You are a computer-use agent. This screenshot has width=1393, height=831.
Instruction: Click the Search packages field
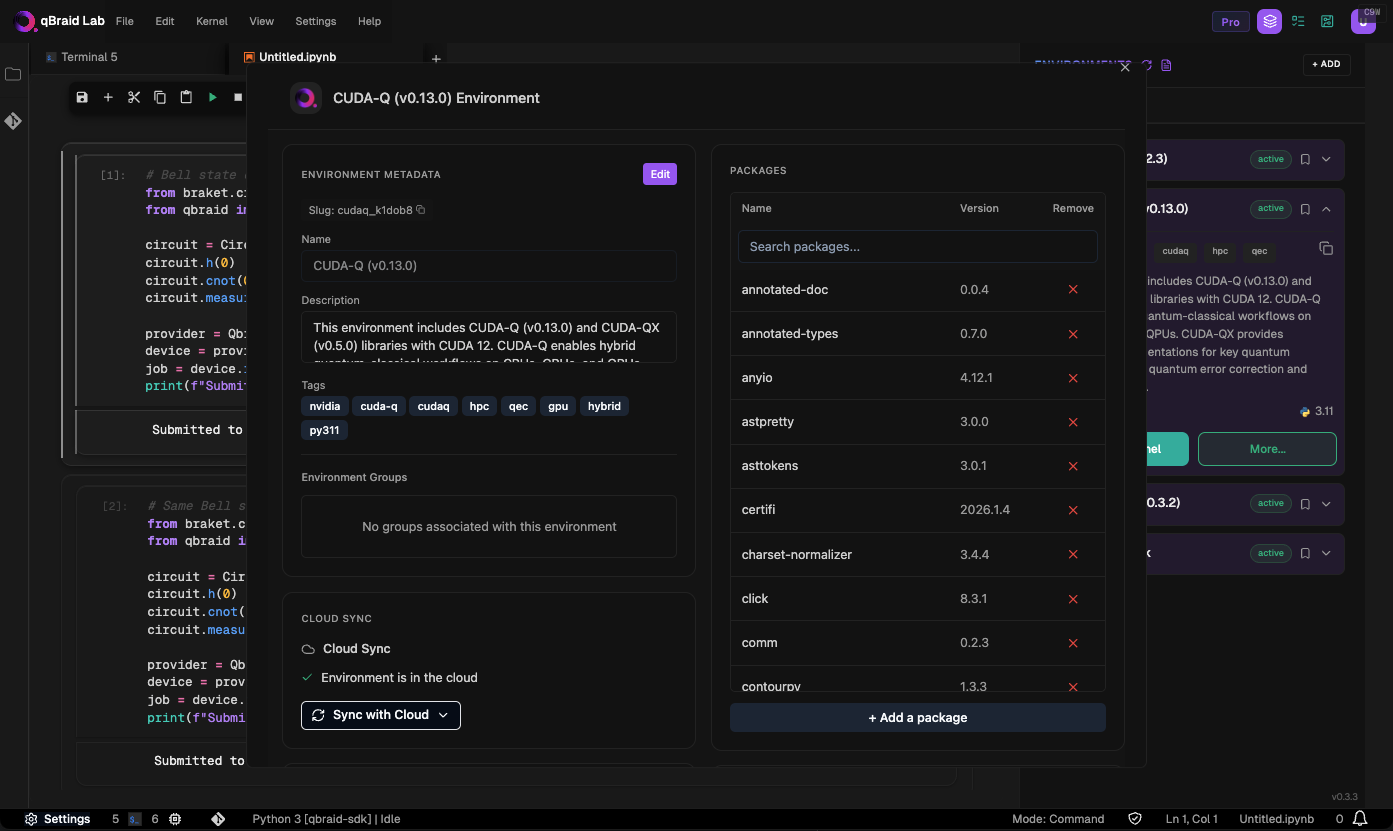click(918, 246)
